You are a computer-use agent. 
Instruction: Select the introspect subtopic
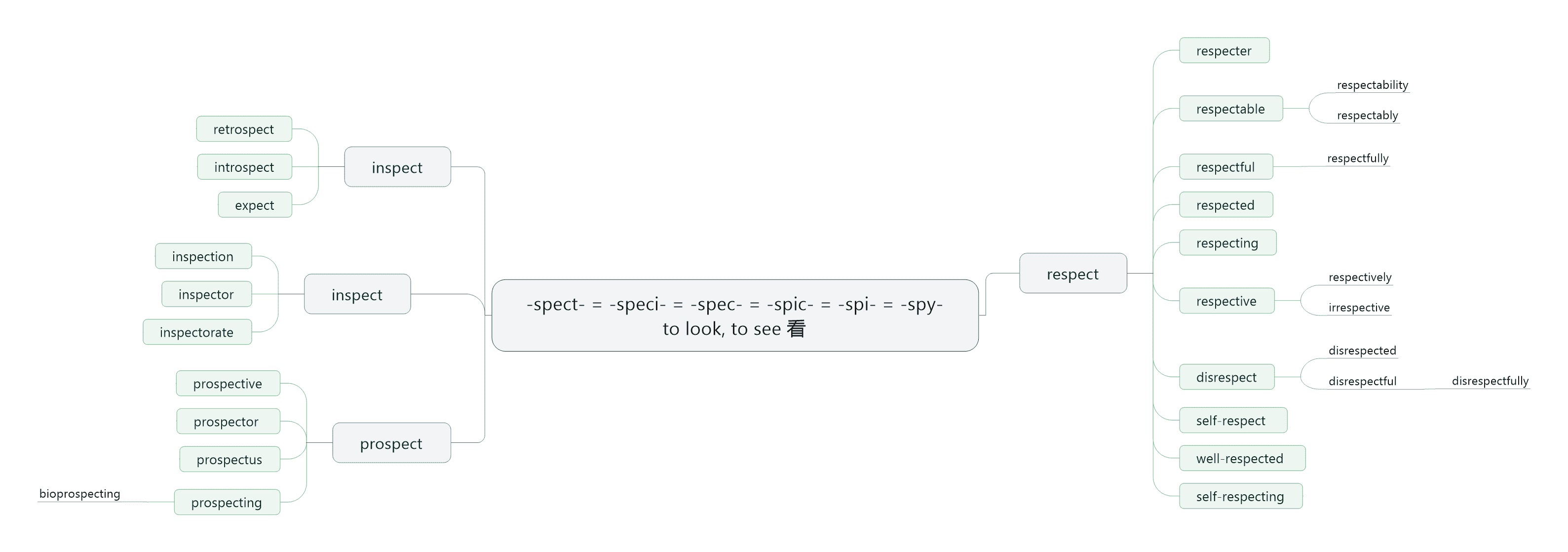245,167
